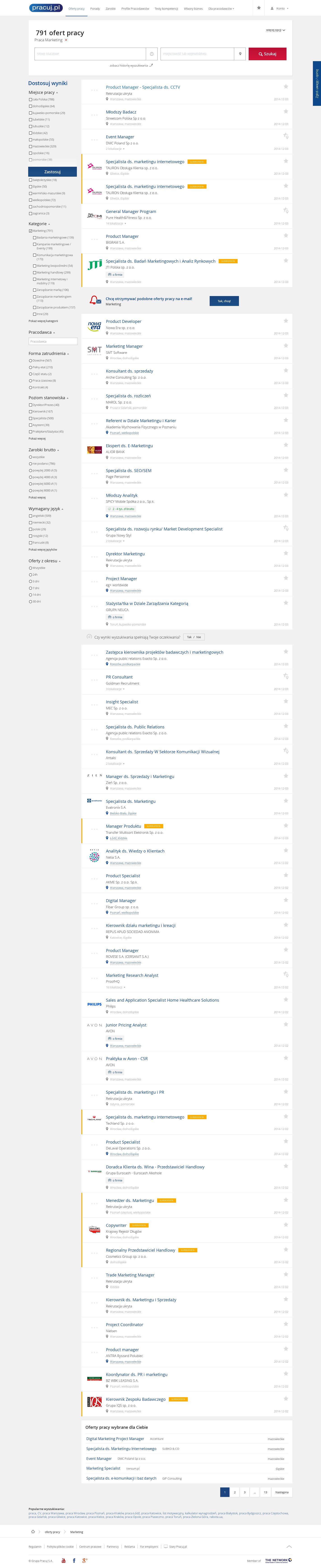
Task: Click the Zastosuj filter button
Action: pos(52,172)
